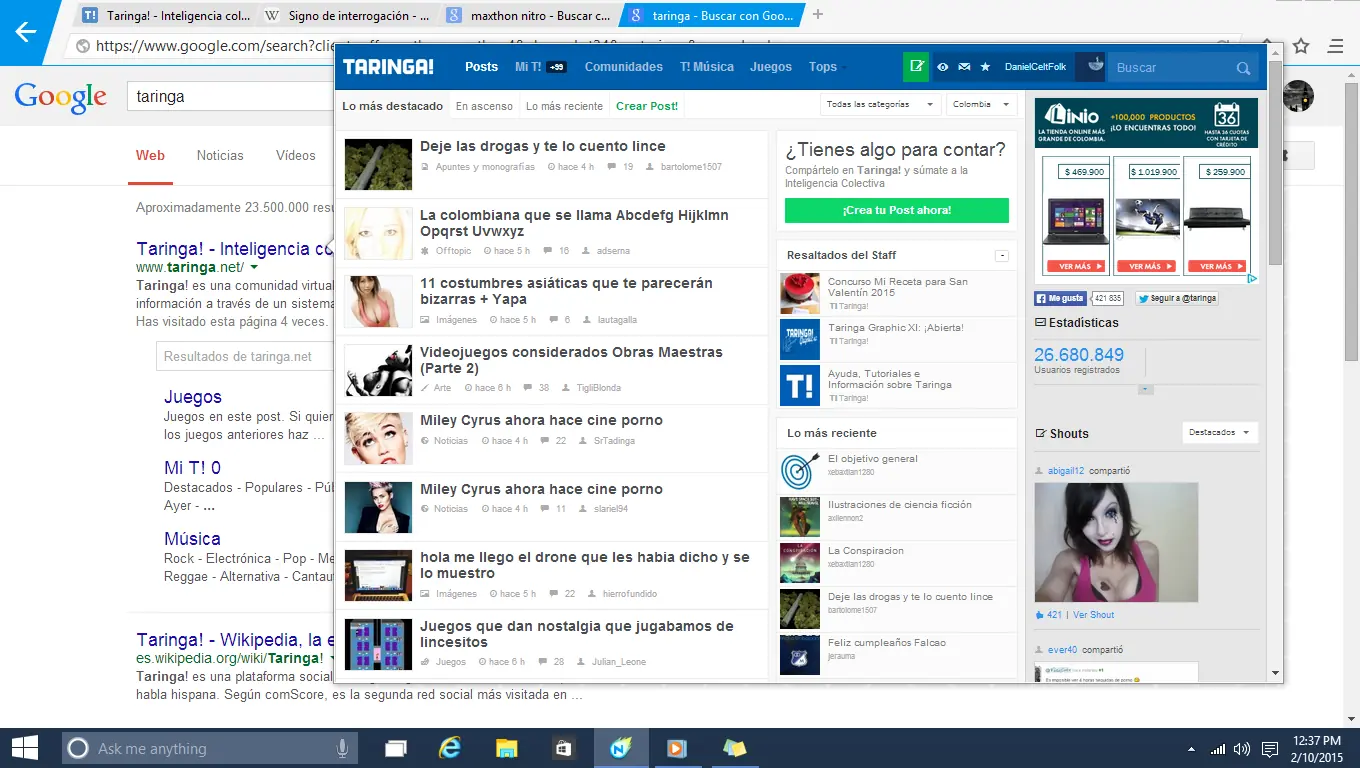Open the Todas las categorías dropdown

[881, 104]
